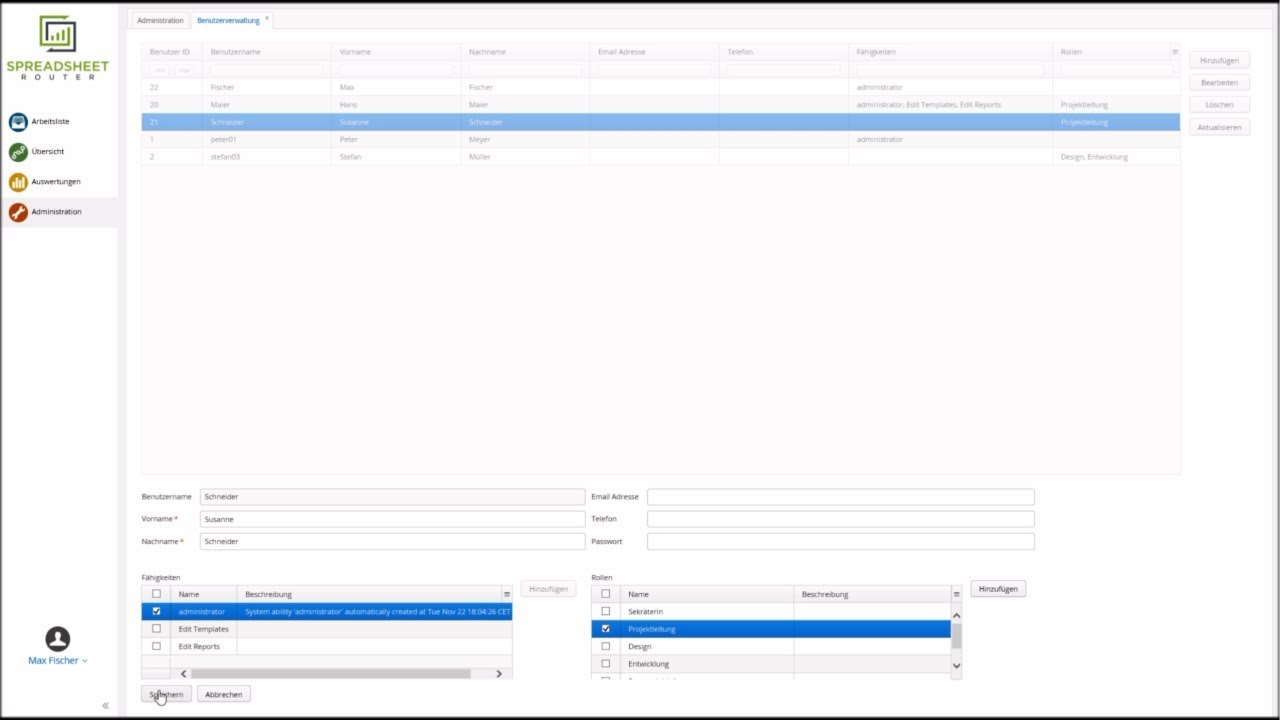Open Fähigkeiten grid column menu icon
1280x720 pixels.
(507, 594)
